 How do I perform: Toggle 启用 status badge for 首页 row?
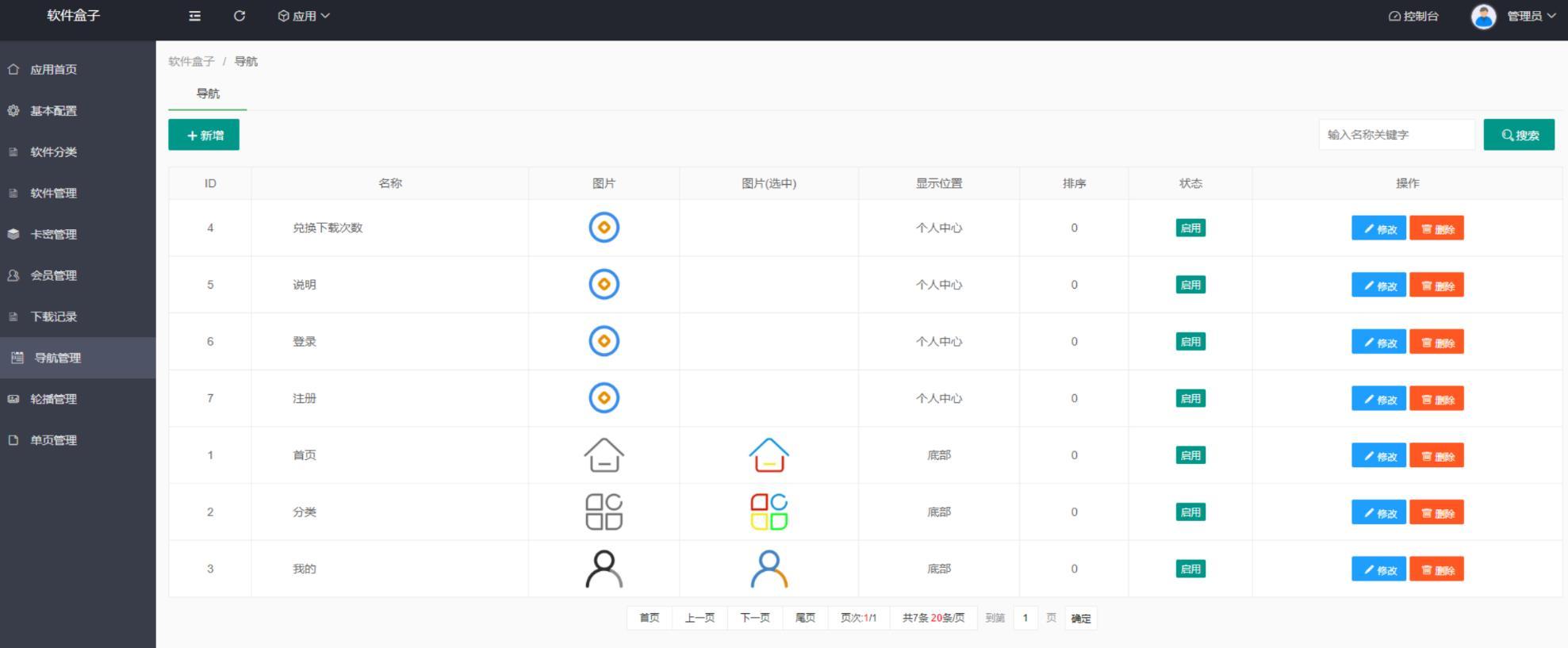pyautogui.click(x=1190, y=455)
